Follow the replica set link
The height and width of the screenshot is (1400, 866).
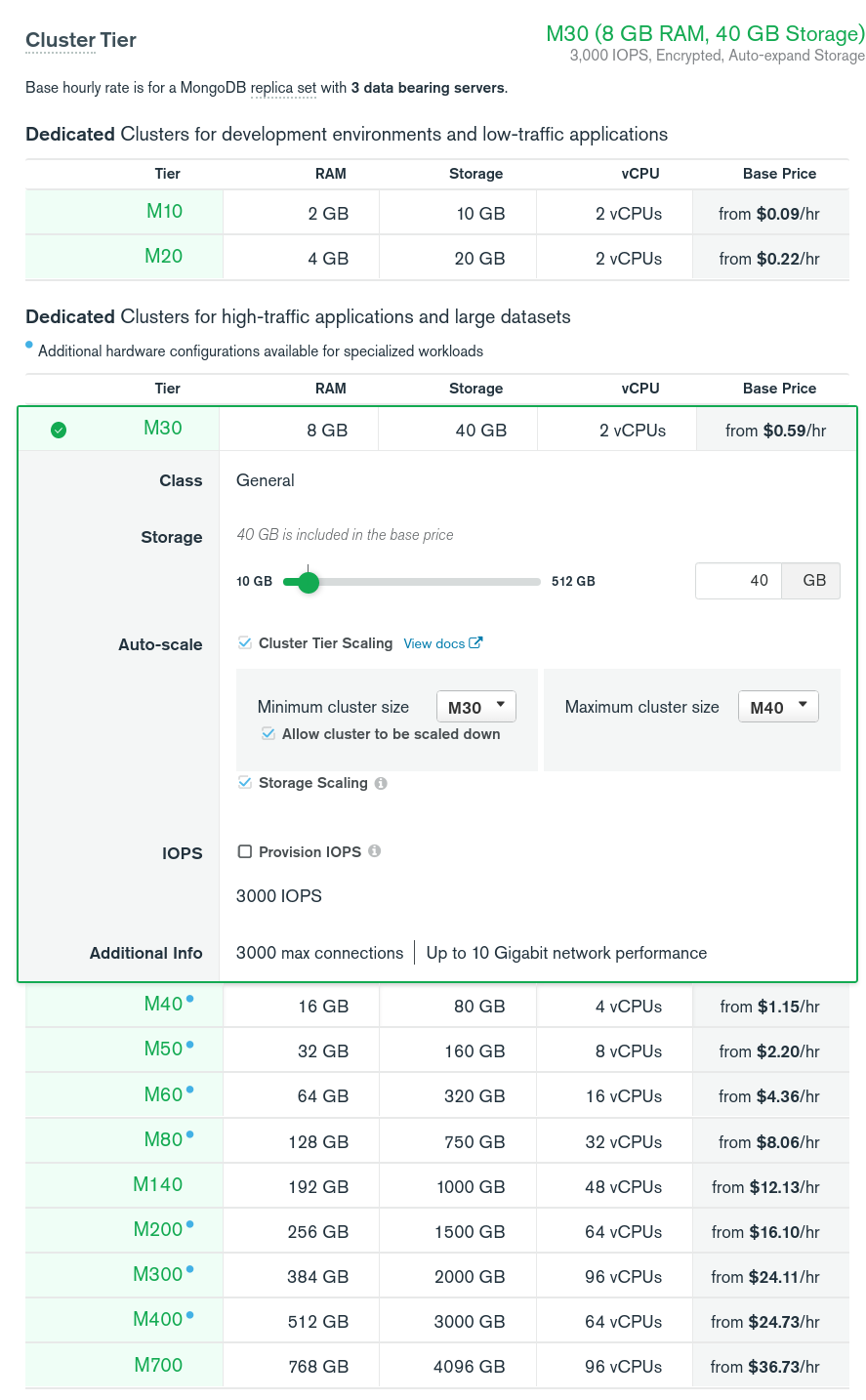pos(282,88)
